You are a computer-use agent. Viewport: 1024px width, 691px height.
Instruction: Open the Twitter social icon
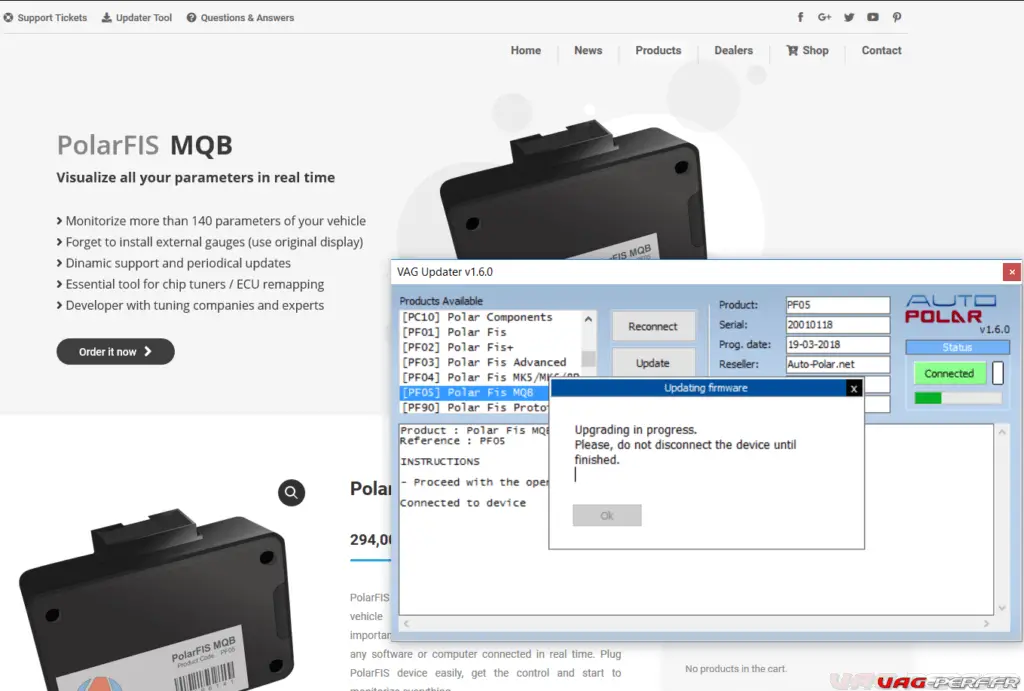[x=849, y=18]
